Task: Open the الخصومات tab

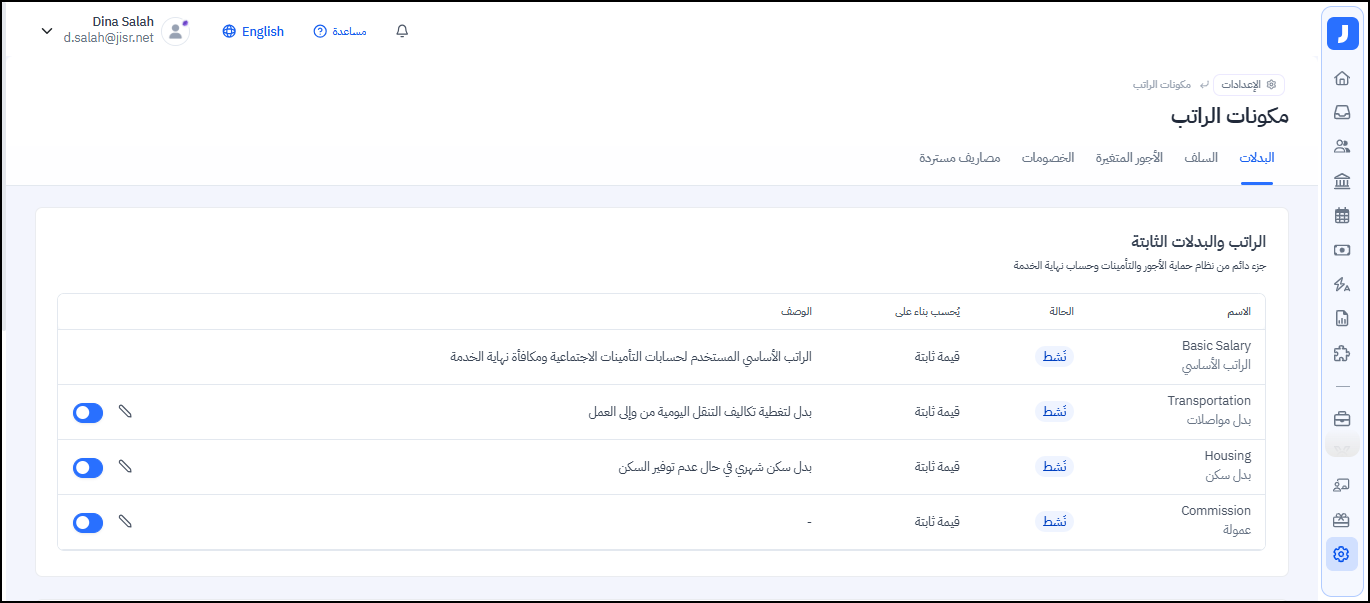Action: click(x=1047, y=158)
